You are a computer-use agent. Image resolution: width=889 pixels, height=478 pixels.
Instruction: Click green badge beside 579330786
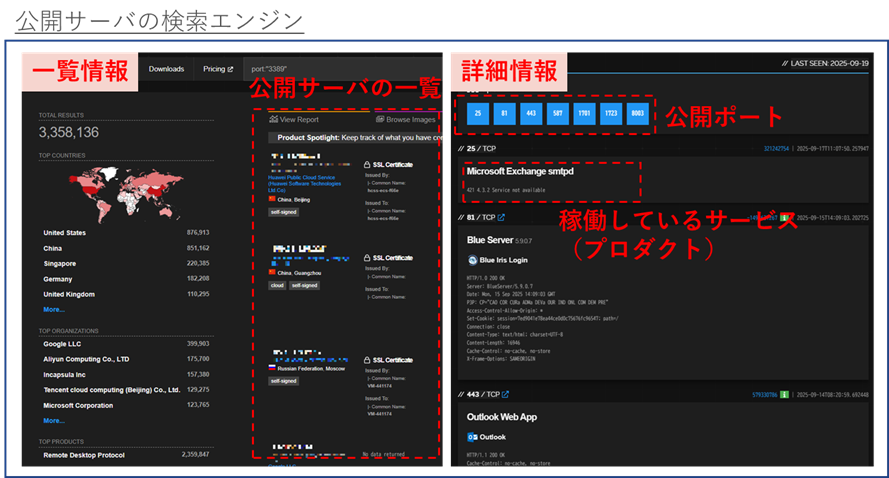coord(785,395)
